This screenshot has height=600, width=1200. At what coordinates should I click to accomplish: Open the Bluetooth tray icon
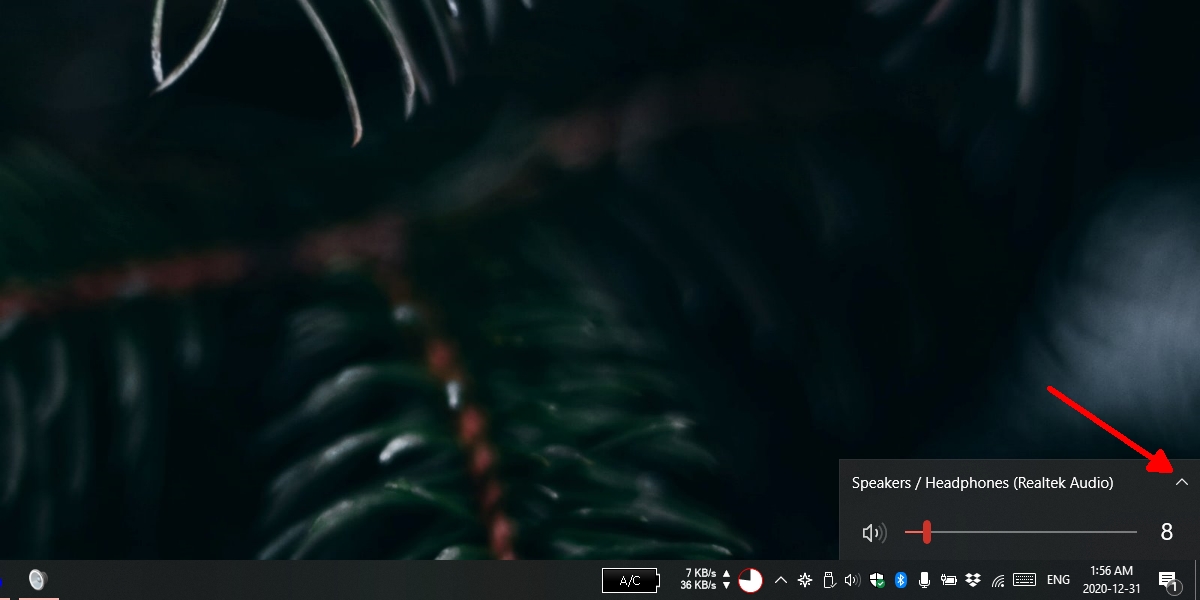coord(900,580)
